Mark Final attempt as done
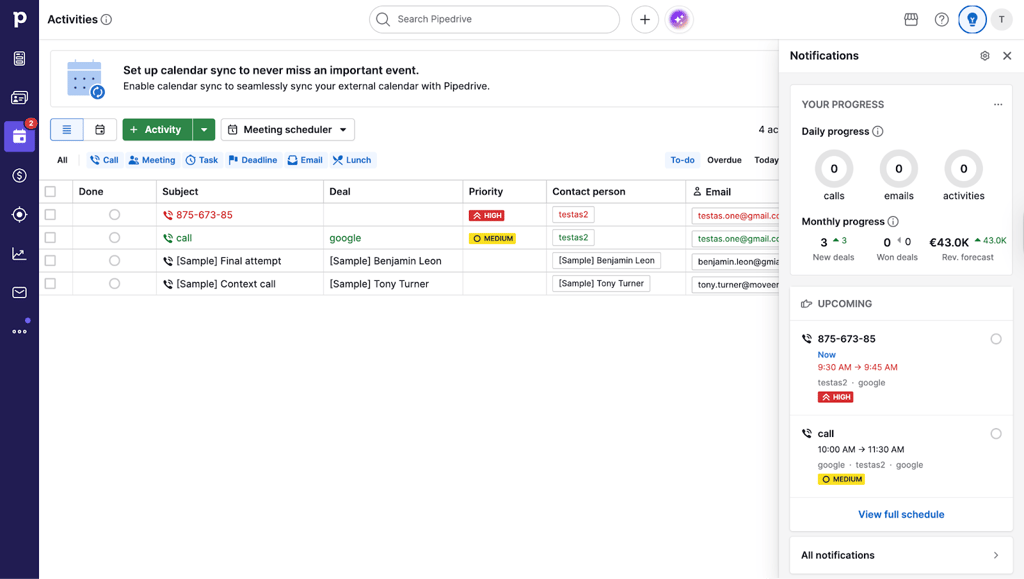This screenshot has width=1024, height=579. coord(114,260)
